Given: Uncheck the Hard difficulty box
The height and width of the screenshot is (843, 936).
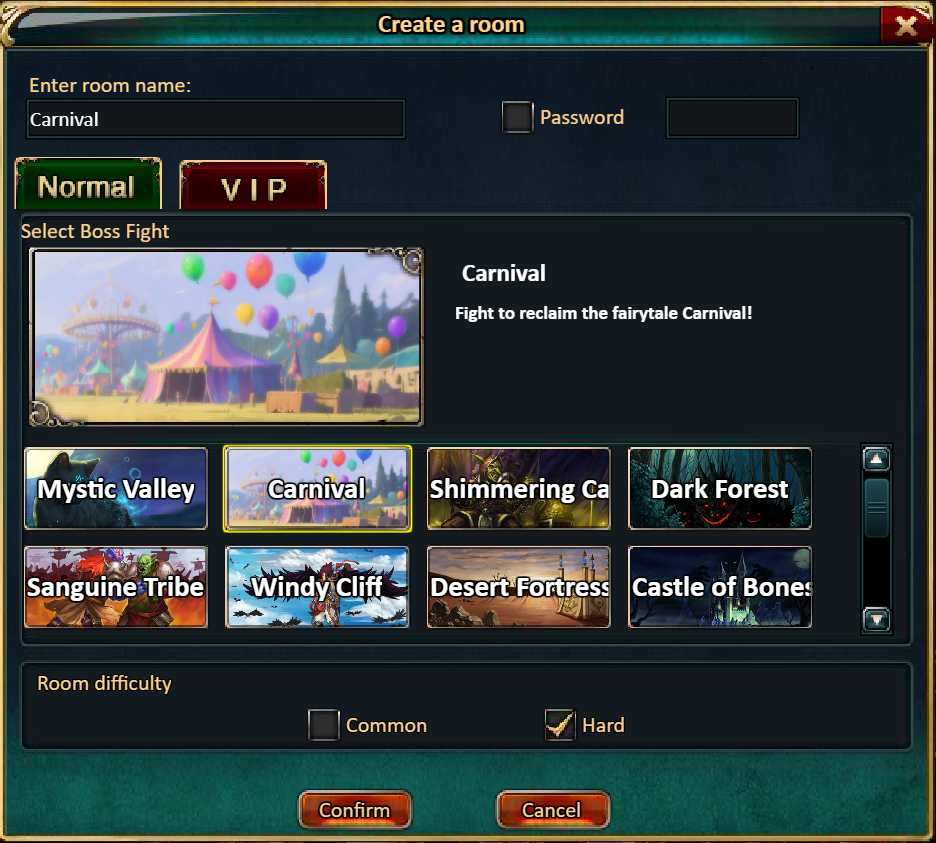Looking at the screenshot, I should (x=560, y=725).
